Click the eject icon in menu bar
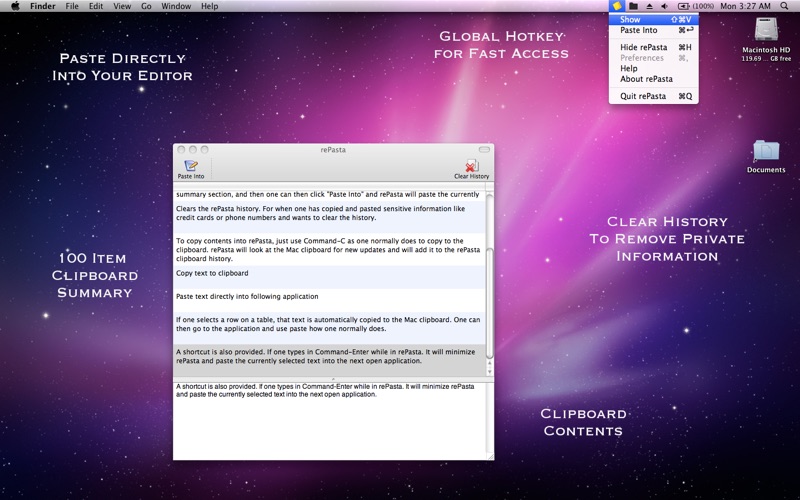Image resolution: width=800 pixels, height=500 pixels. (649, 6)
